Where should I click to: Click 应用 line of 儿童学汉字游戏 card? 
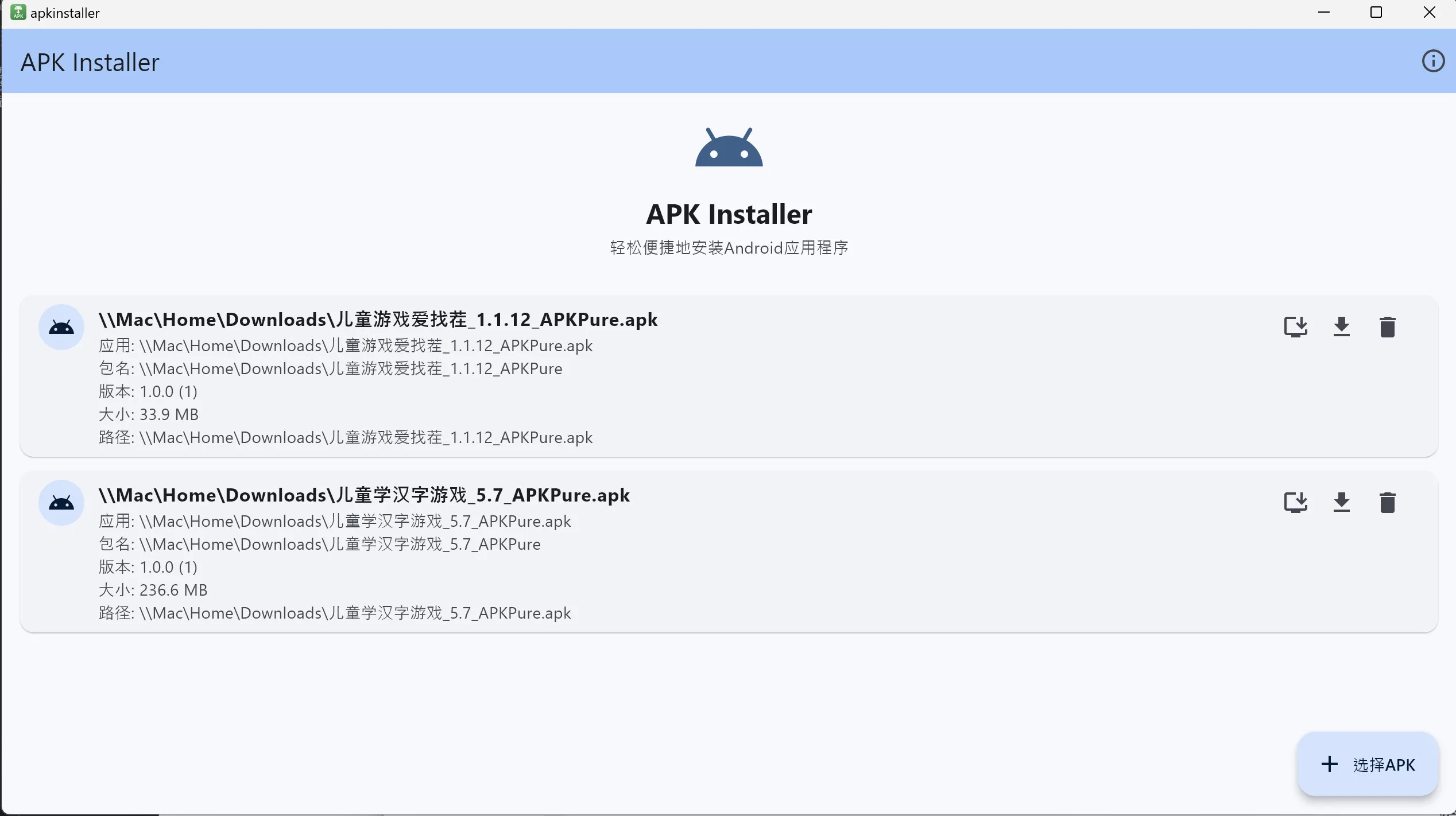coord(335,521)
